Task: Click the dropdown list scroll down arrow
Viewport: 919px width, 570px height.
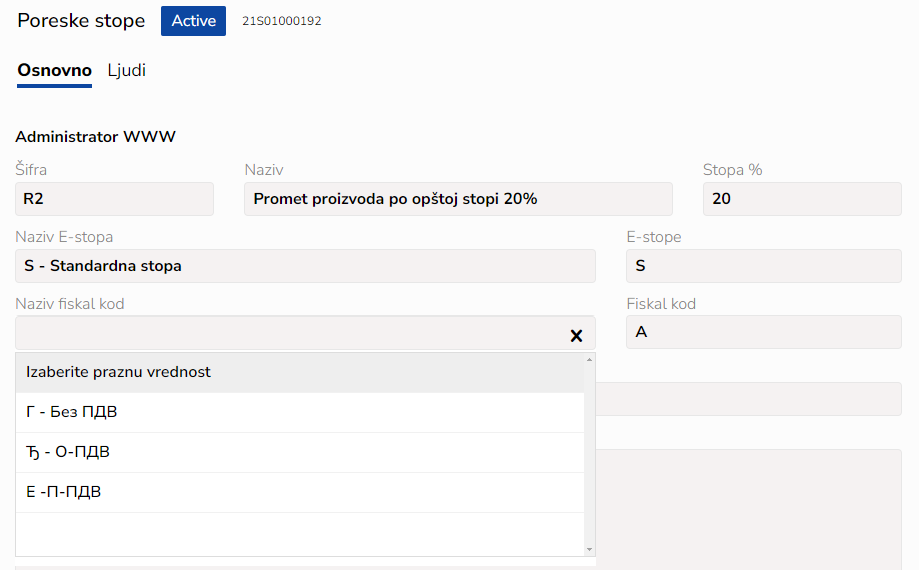Action: [589, 549]
